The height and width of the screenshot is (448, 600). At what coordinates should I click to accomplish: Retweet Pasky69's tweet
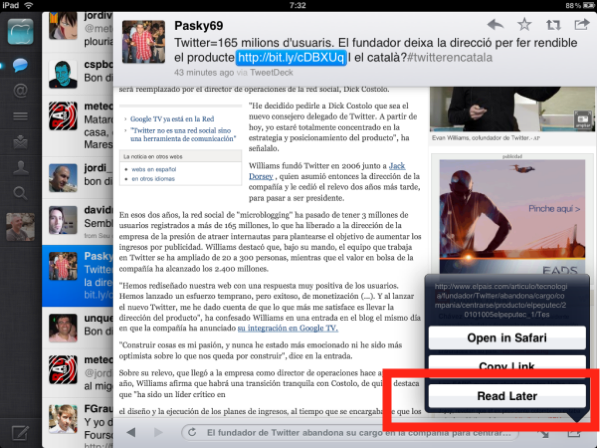pos(553,25)
